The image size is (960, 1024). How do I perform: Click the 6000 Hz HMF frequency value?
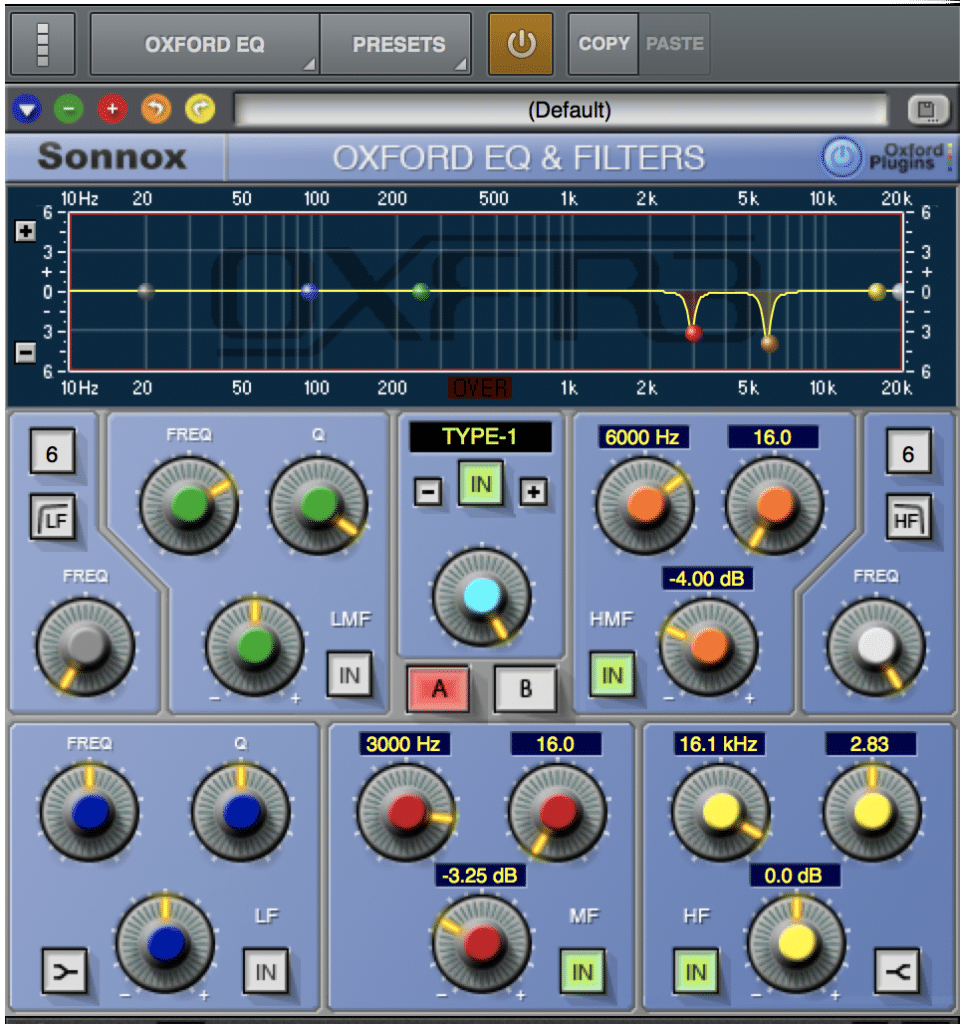643,437
